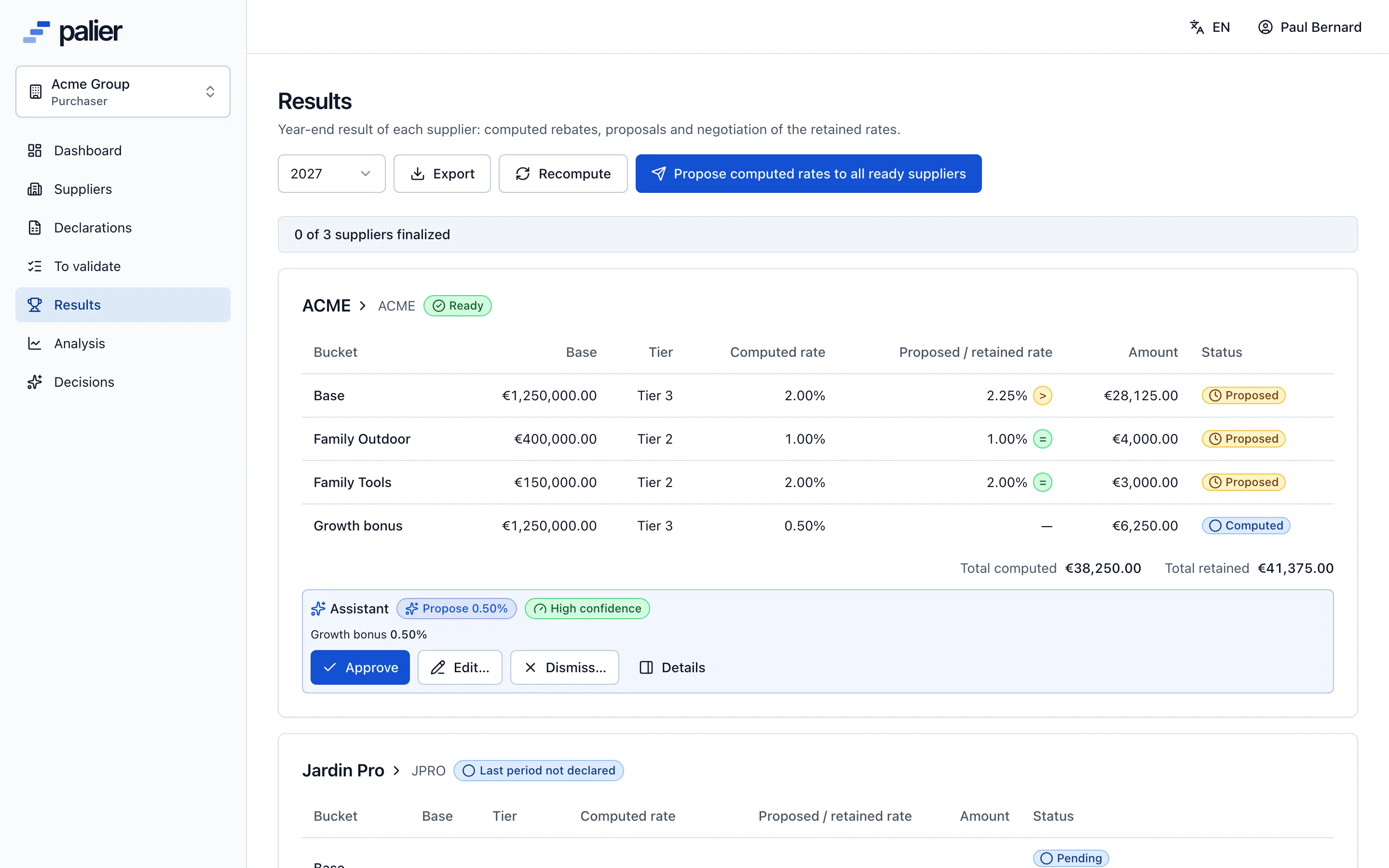
Task: Open the Acme Group organization switcher
Action: (x=123, y=92)
